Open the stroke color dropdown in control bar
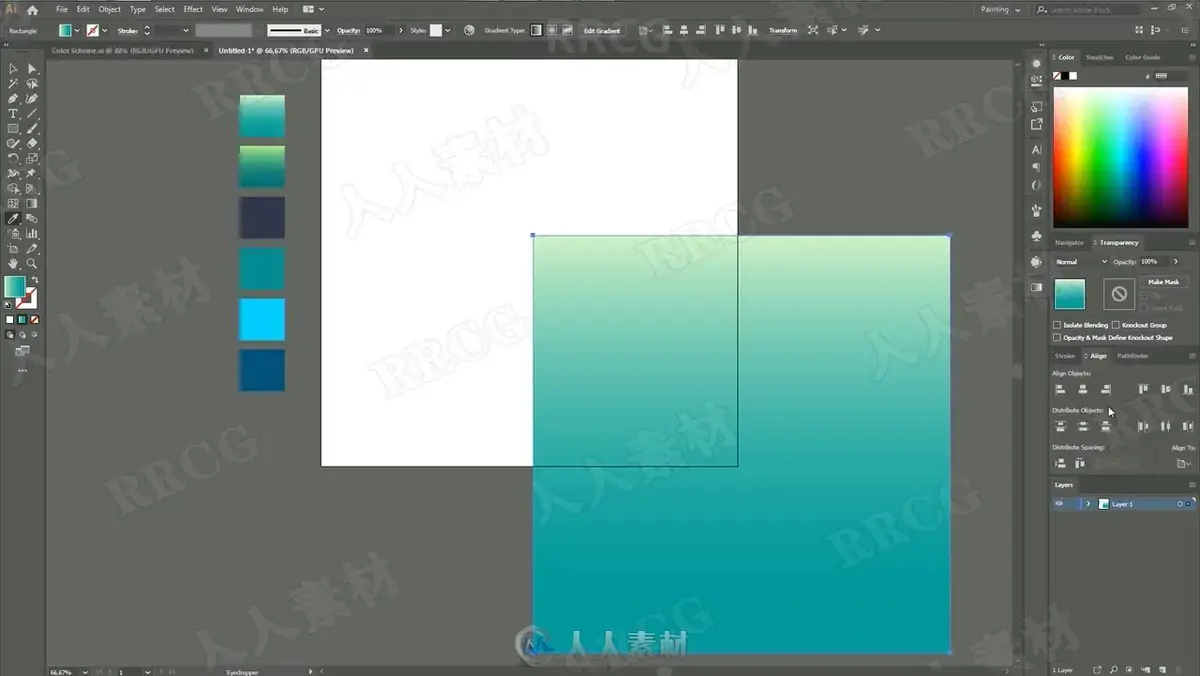 (105, 31)
